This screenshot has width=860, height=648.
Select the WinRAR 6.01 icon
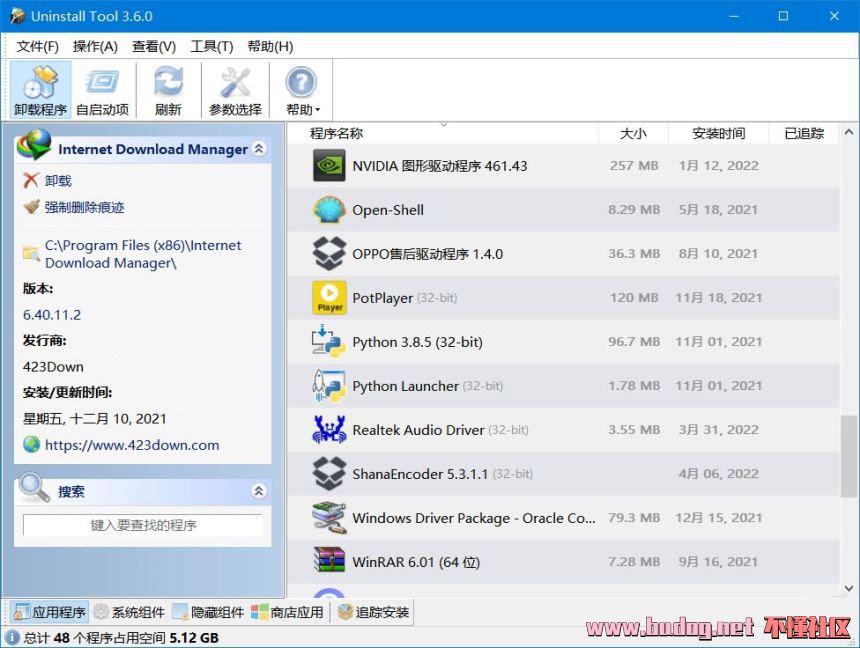tap(329, 562)
